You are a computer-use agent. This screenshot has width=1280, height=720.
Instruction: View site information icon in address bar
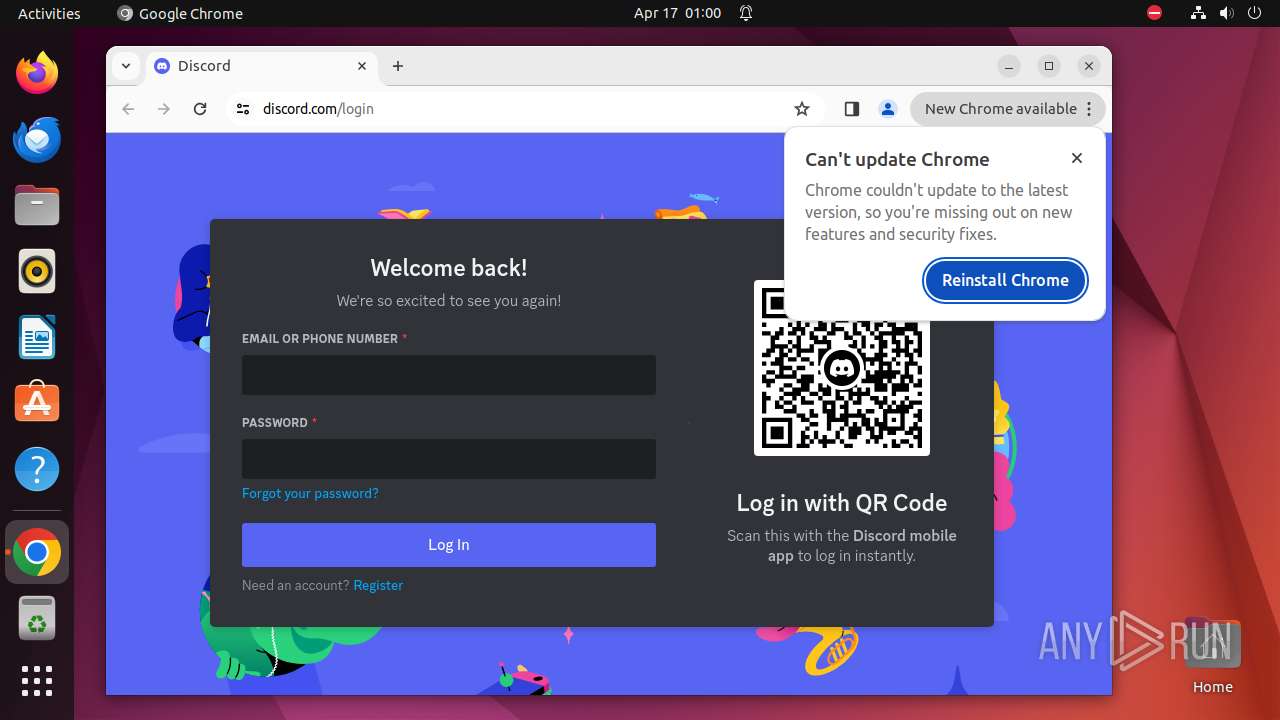(x=243, y=109)
